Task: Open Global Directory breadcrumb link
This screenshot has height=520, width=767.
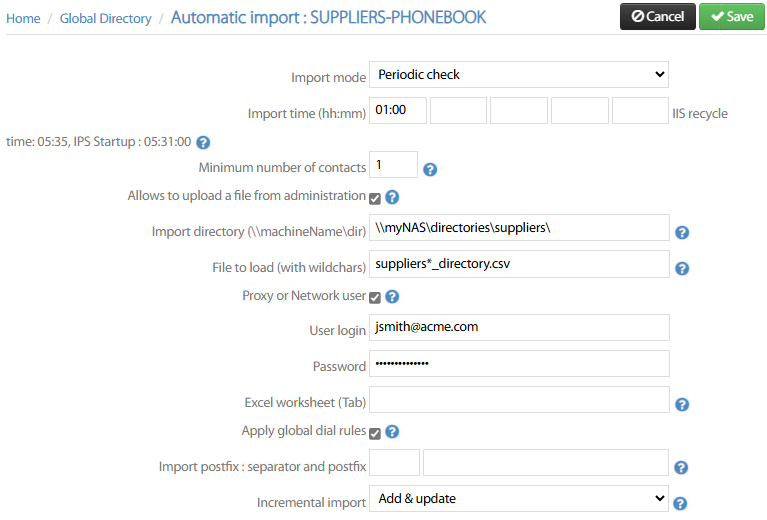Action: click(x=105, y=18)
